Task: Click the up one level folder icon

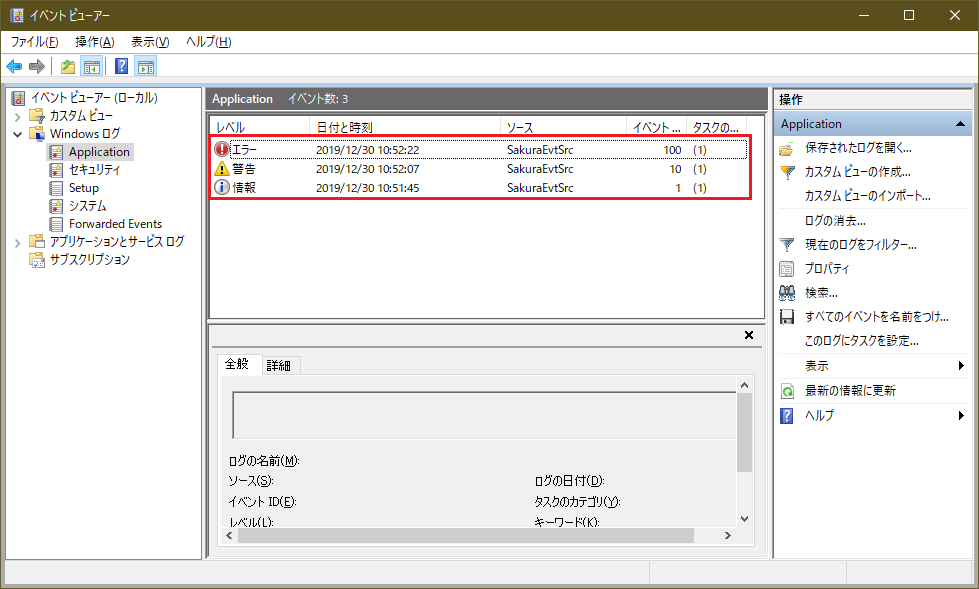Action: [x=68, y=67]
